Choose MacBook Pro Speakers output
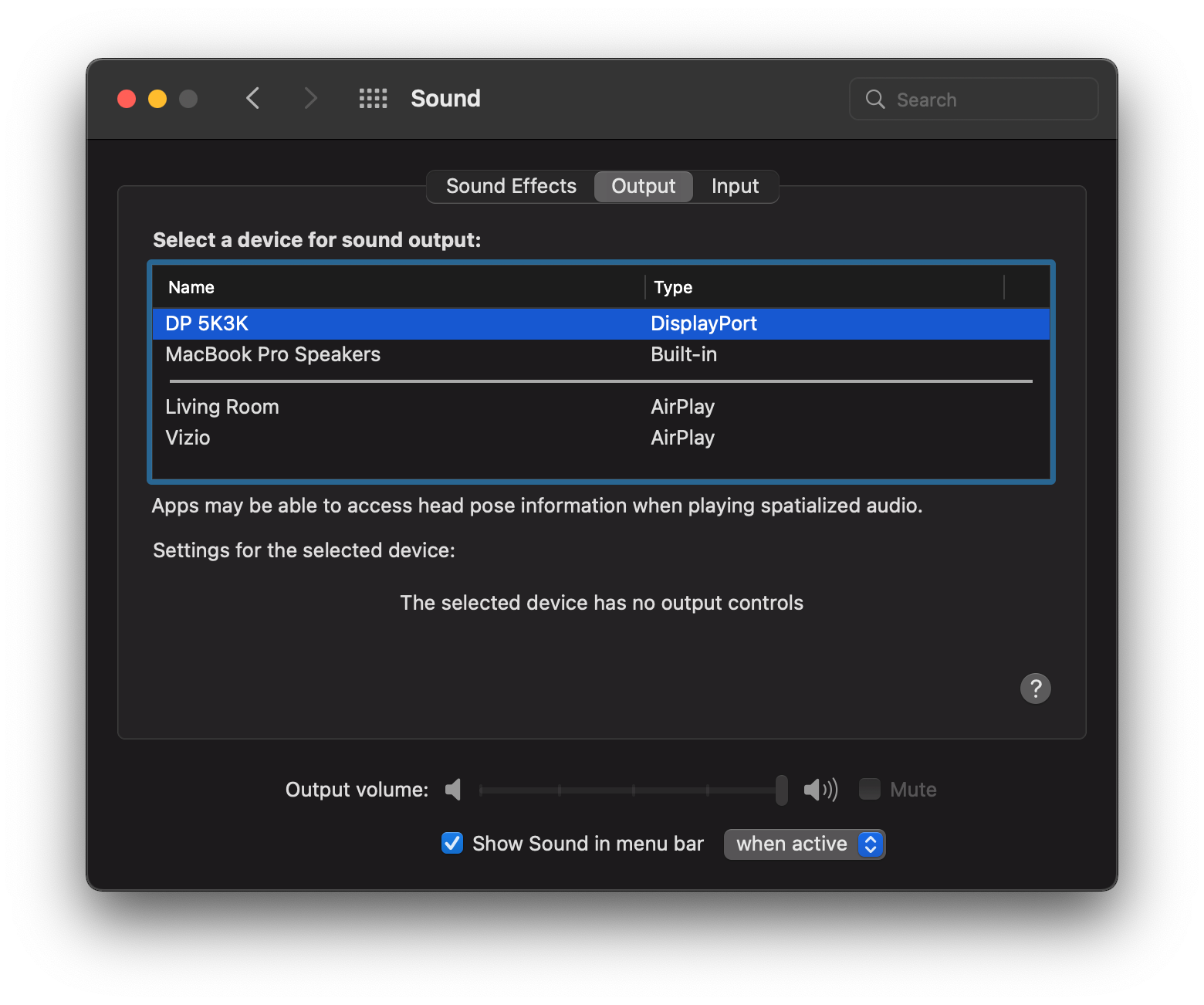This screenshot has width=1204, height=1005. 600,354
